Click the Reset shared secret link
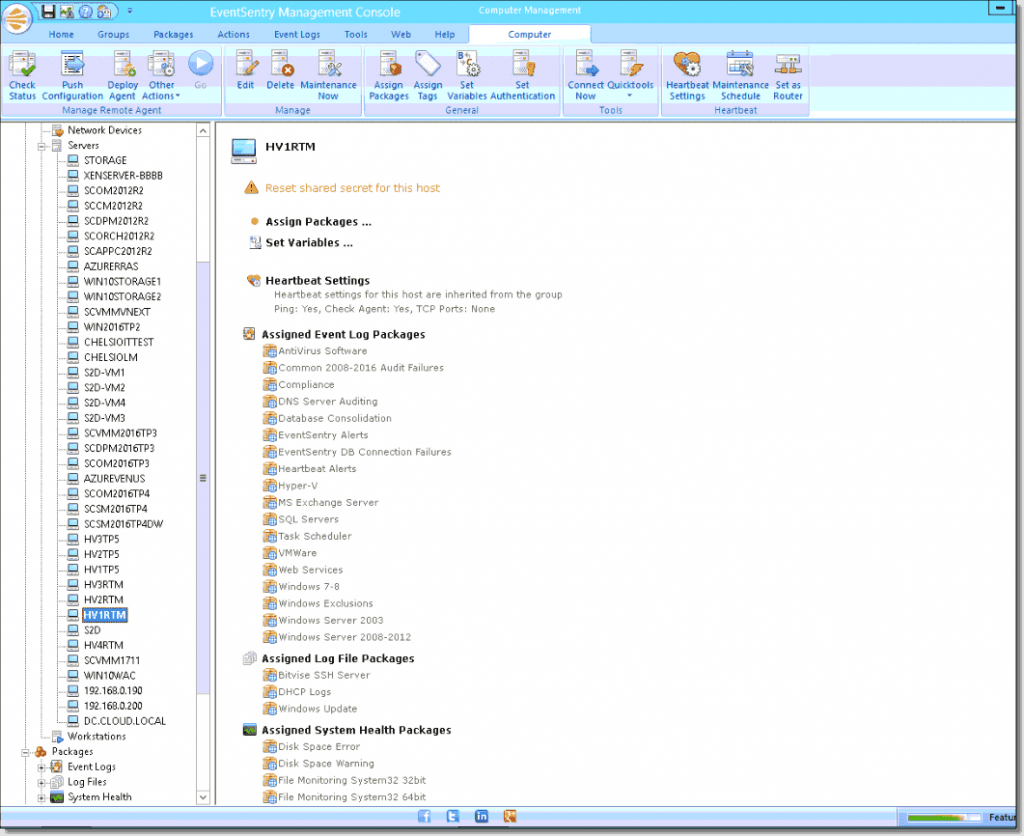This screenshot has width=1024, height=836. [353, 188]
